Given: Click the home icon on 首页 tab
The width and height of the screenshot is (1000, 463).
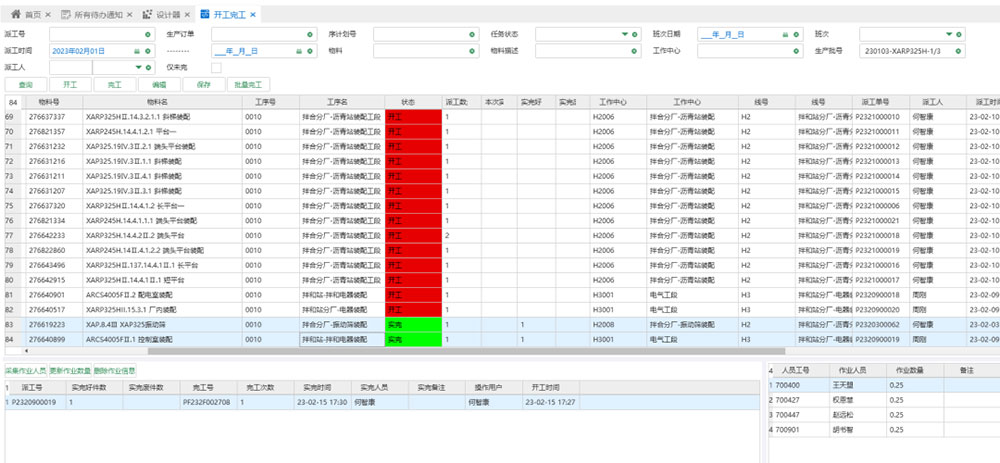Looking at the screenshot, I should click(15, 15).
